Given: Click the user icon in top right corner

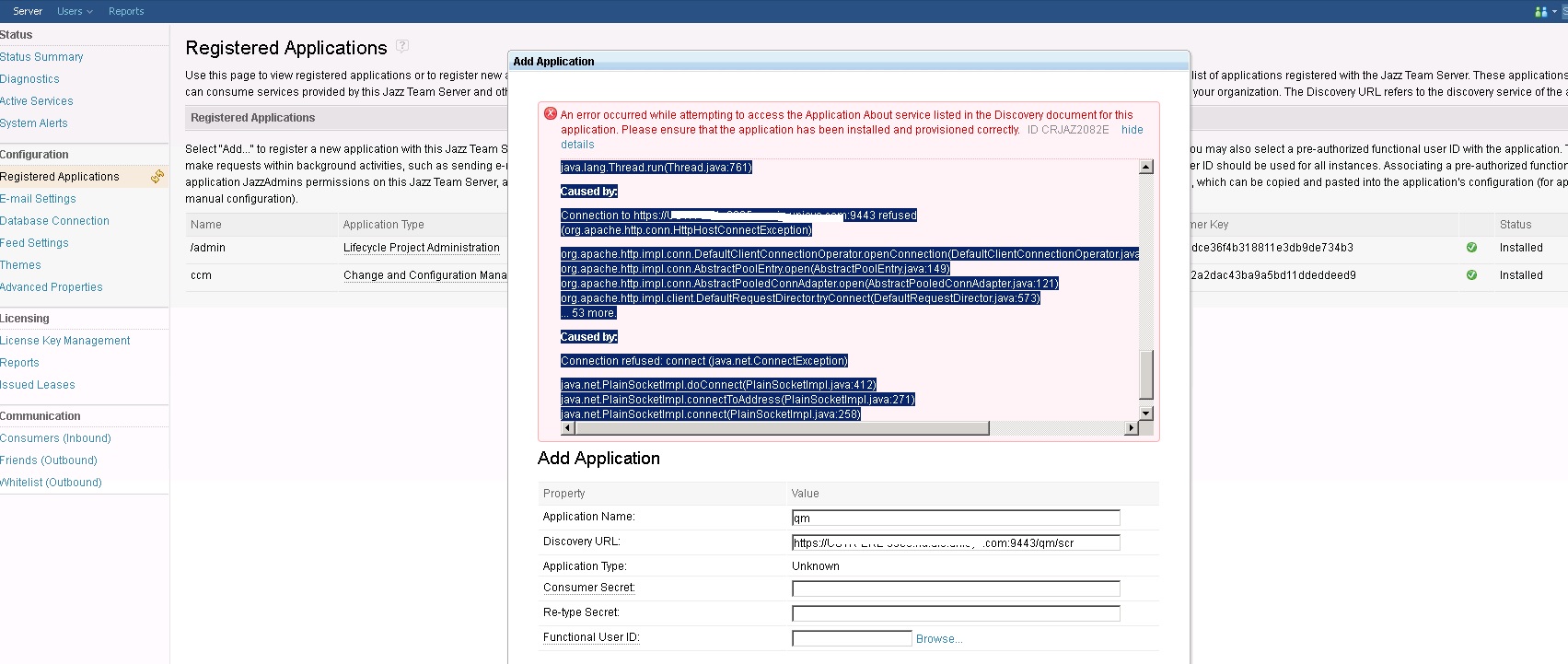Looking at the screenshot, I should tap(1541, 12).
